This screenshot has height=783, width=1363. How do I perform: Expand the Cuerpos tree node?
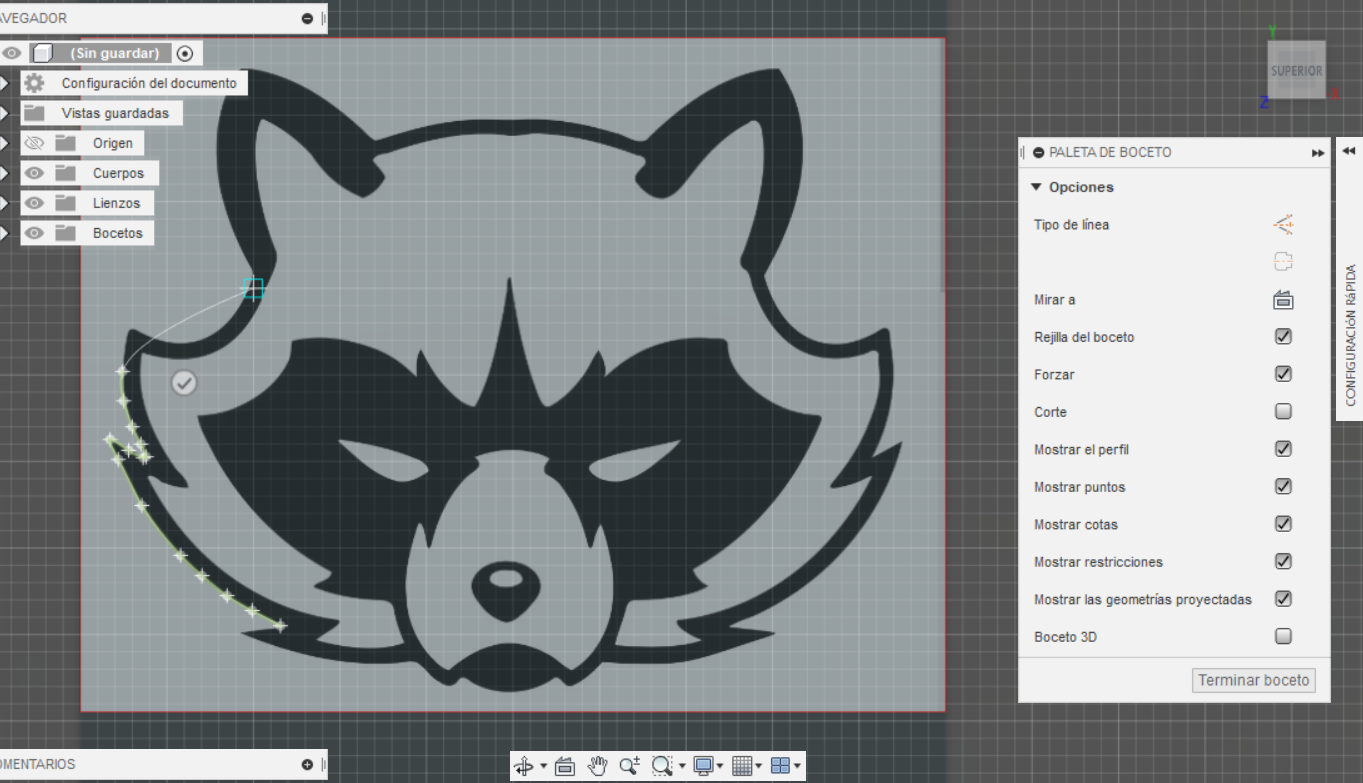[x=4, y=173]
